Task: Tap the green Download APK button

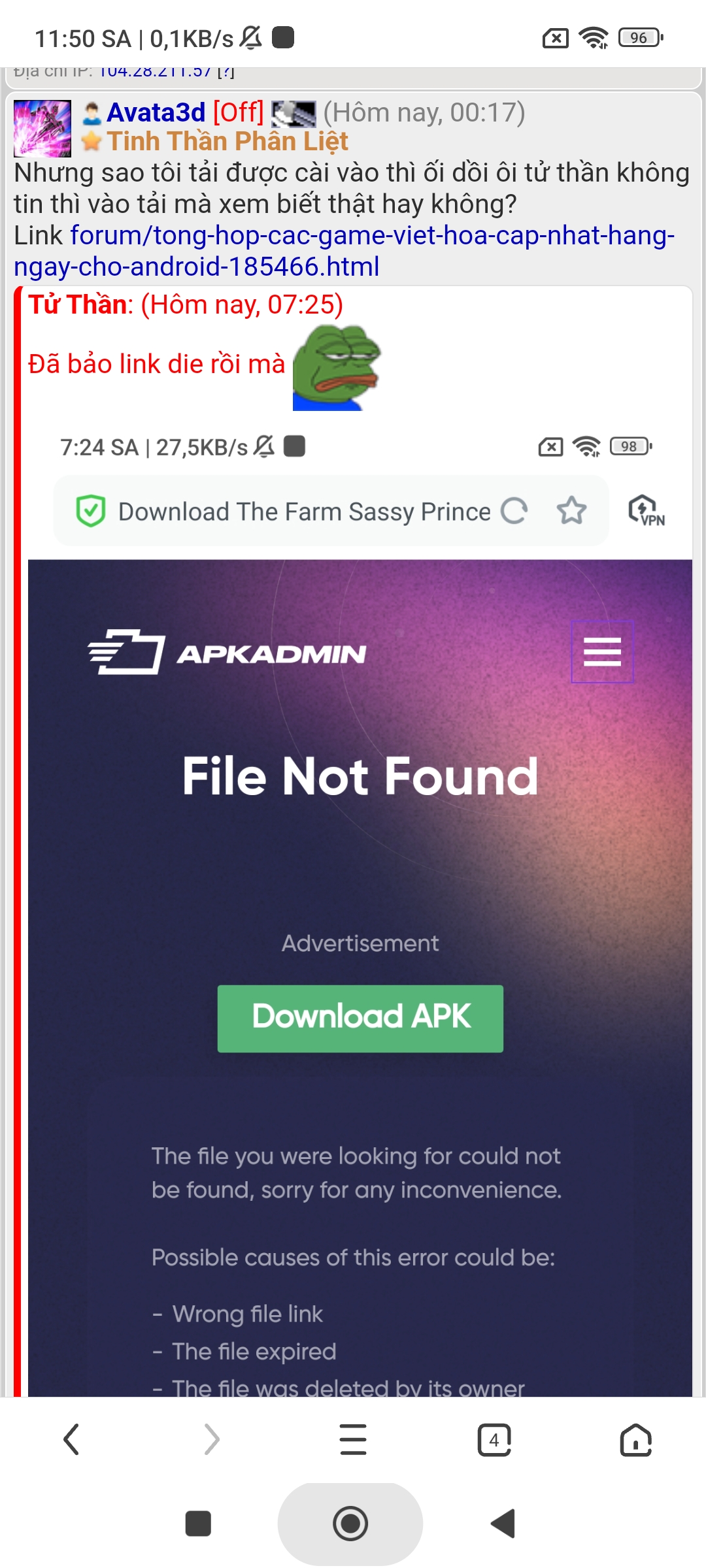Action: pos(360,1018)
